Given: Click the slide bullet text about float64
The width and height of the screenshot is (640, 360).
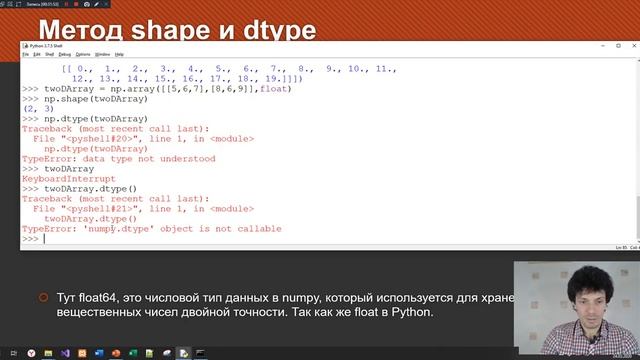Looking at the screenshot, I should point(286,305).
